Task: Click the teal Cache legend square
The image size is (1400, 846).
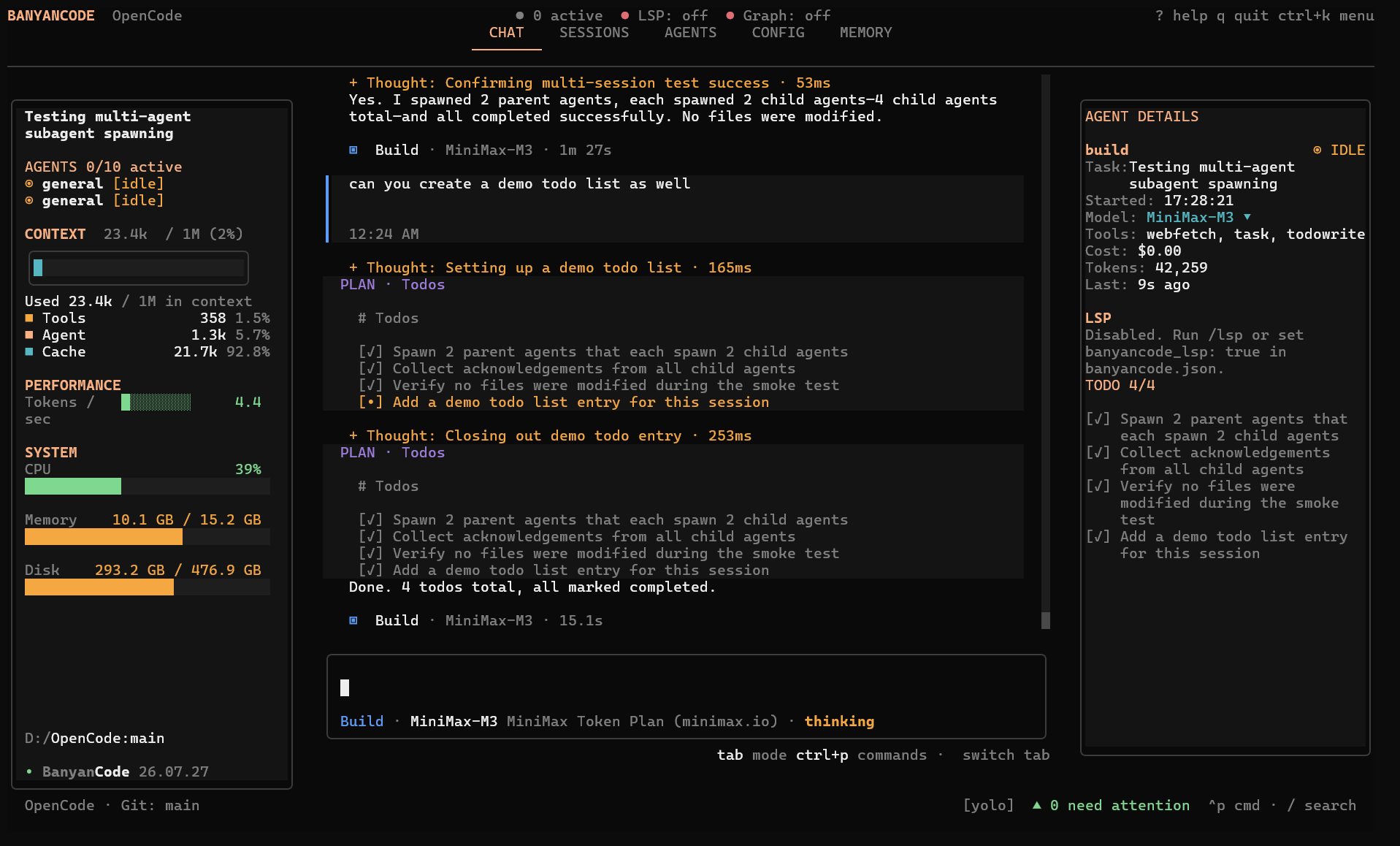Action: pos(29,351)
